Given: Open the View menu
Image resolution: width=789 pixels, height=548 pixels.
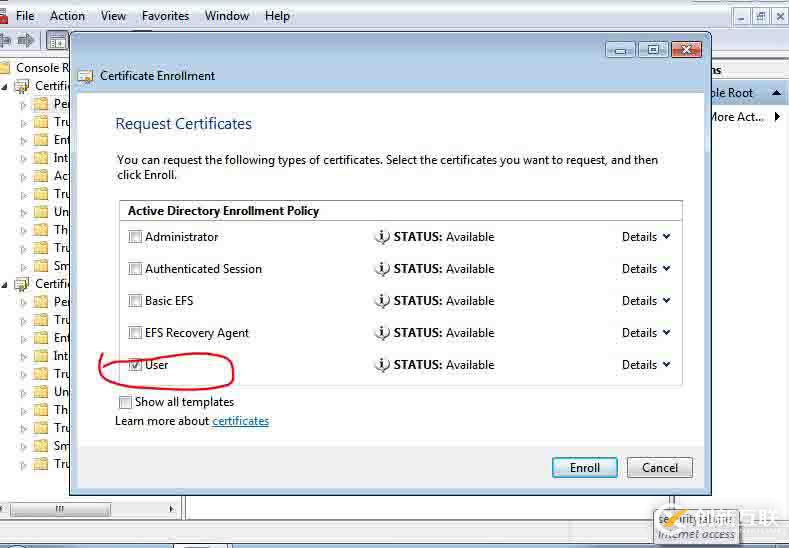Looking at the screenshot, I should click(x=113, y=16).
